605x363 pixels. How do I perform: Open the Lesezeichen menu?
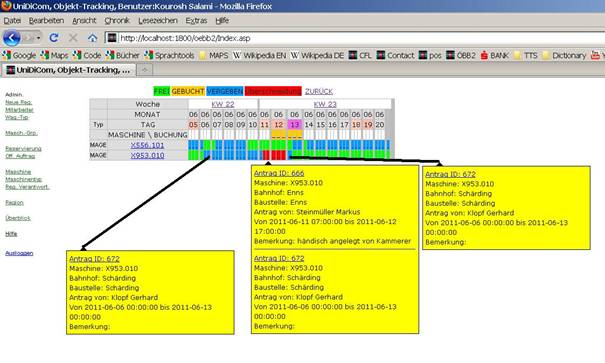(x=158, y=21)
